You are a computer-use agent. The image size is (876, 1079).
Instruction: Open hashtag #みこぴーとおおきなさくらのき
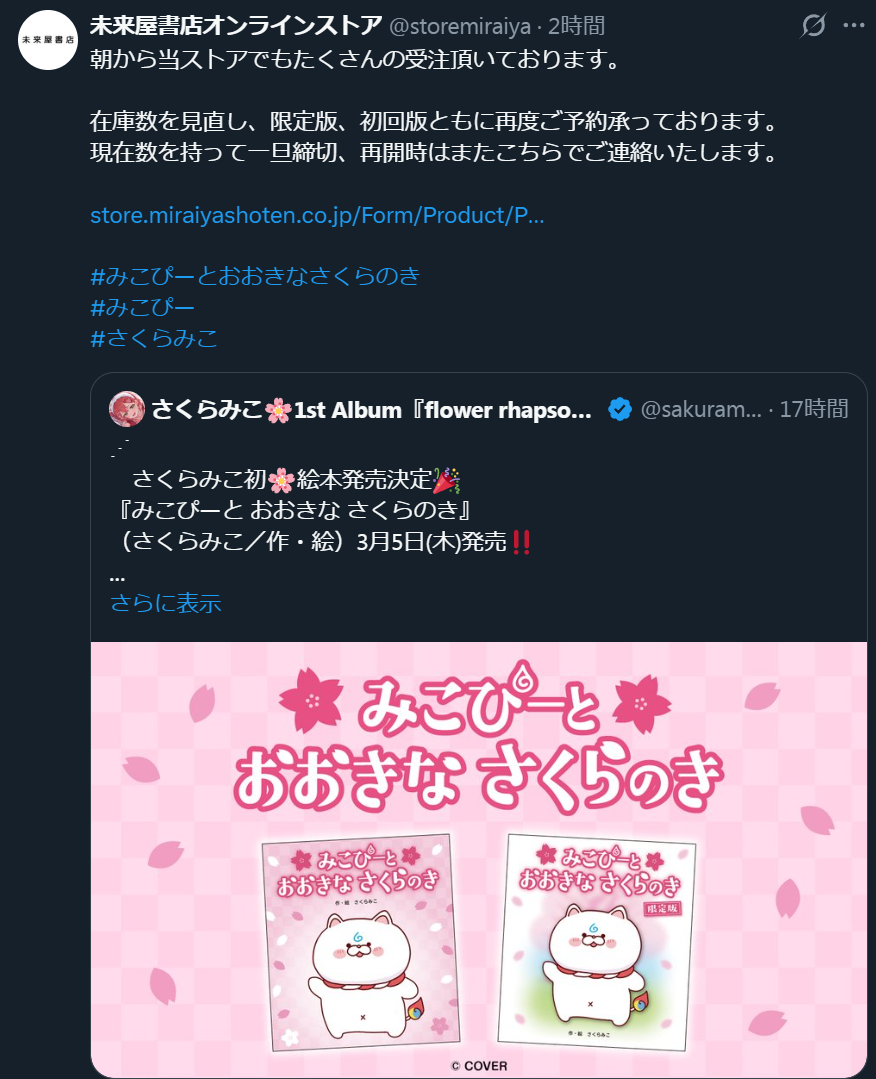coord(255,276)
